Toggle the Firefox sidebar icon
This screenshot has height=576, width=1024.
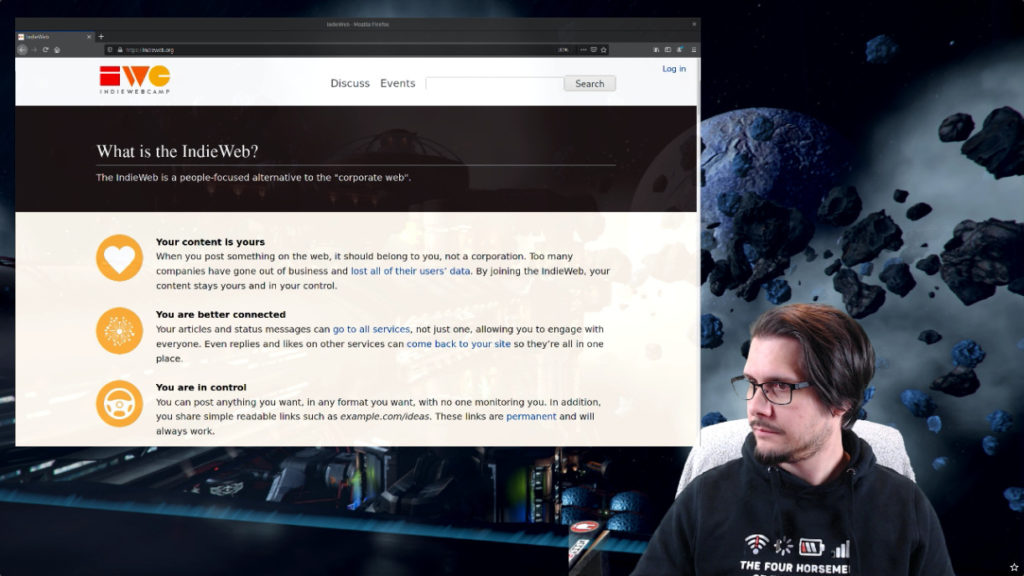[667, 50]
